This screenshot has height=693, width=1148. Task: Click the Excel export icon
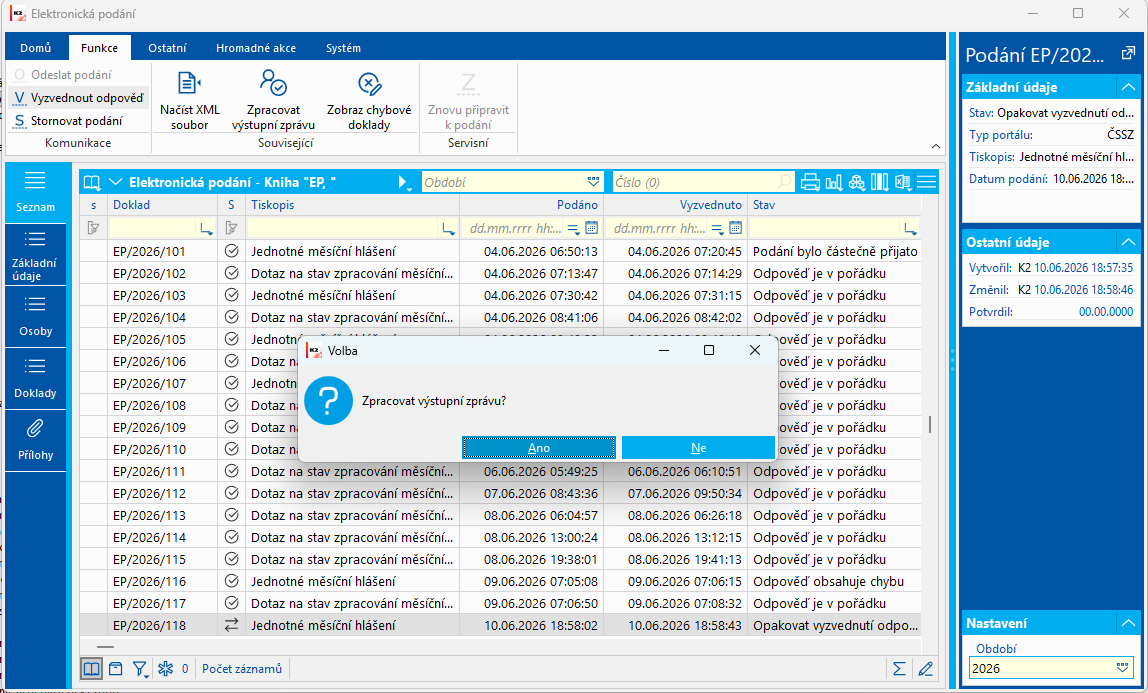(x=903, y=182)
